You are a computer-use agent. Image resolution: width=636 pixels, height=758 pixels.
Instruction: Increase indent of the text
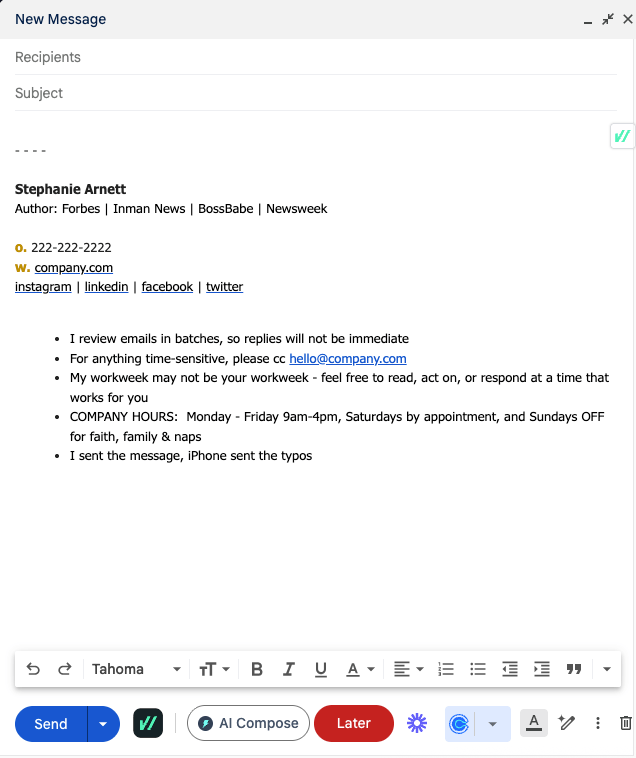pos(542,669)
